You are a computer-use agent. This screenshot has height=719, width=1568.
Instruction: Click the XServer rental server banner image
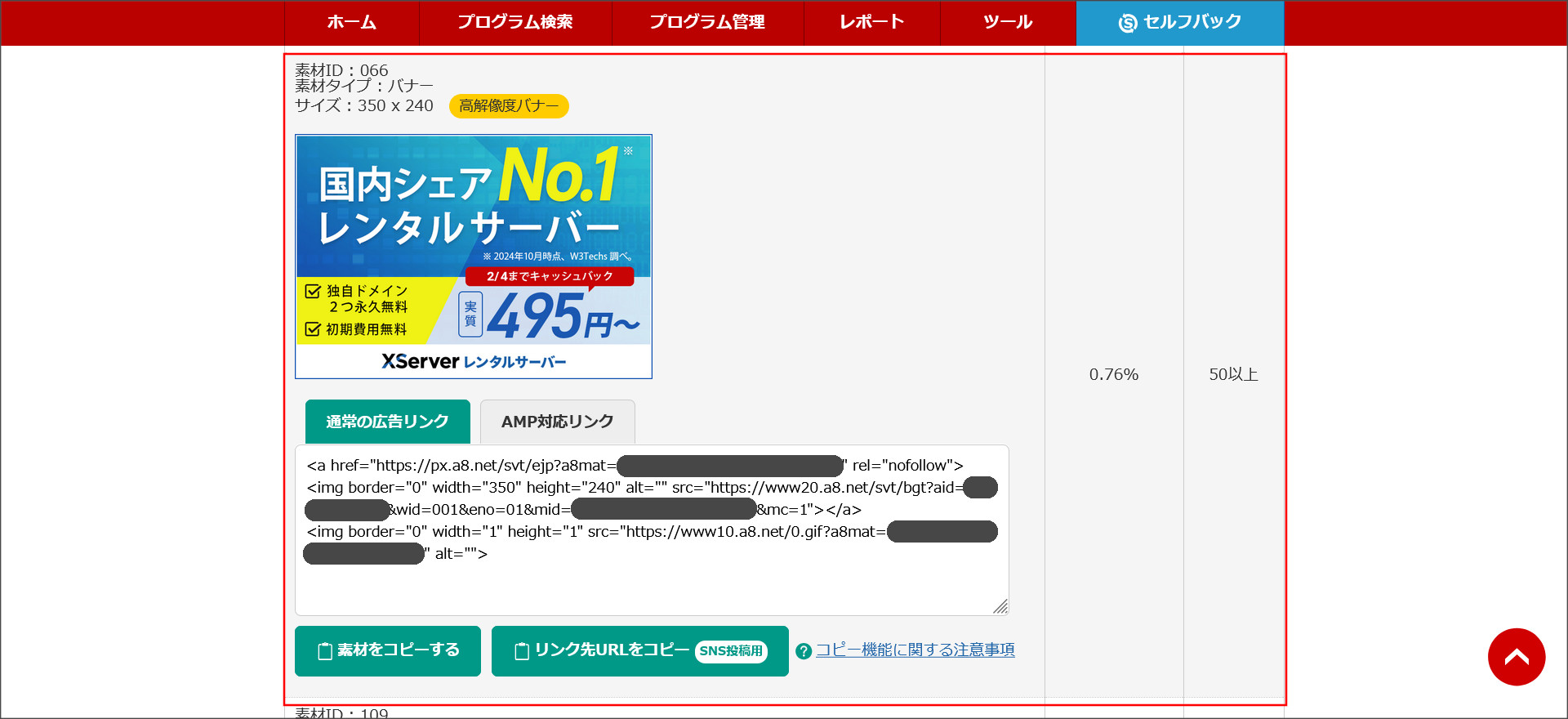(x=474, y=257)
